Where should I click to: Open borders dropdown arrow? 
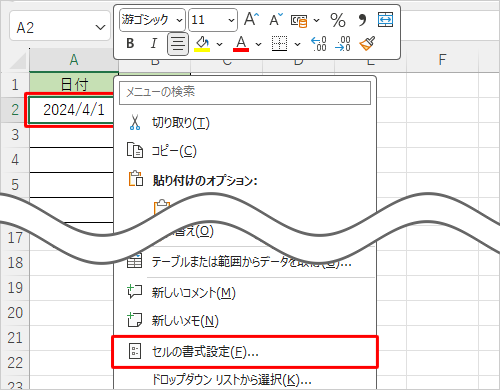coord(297,44)
